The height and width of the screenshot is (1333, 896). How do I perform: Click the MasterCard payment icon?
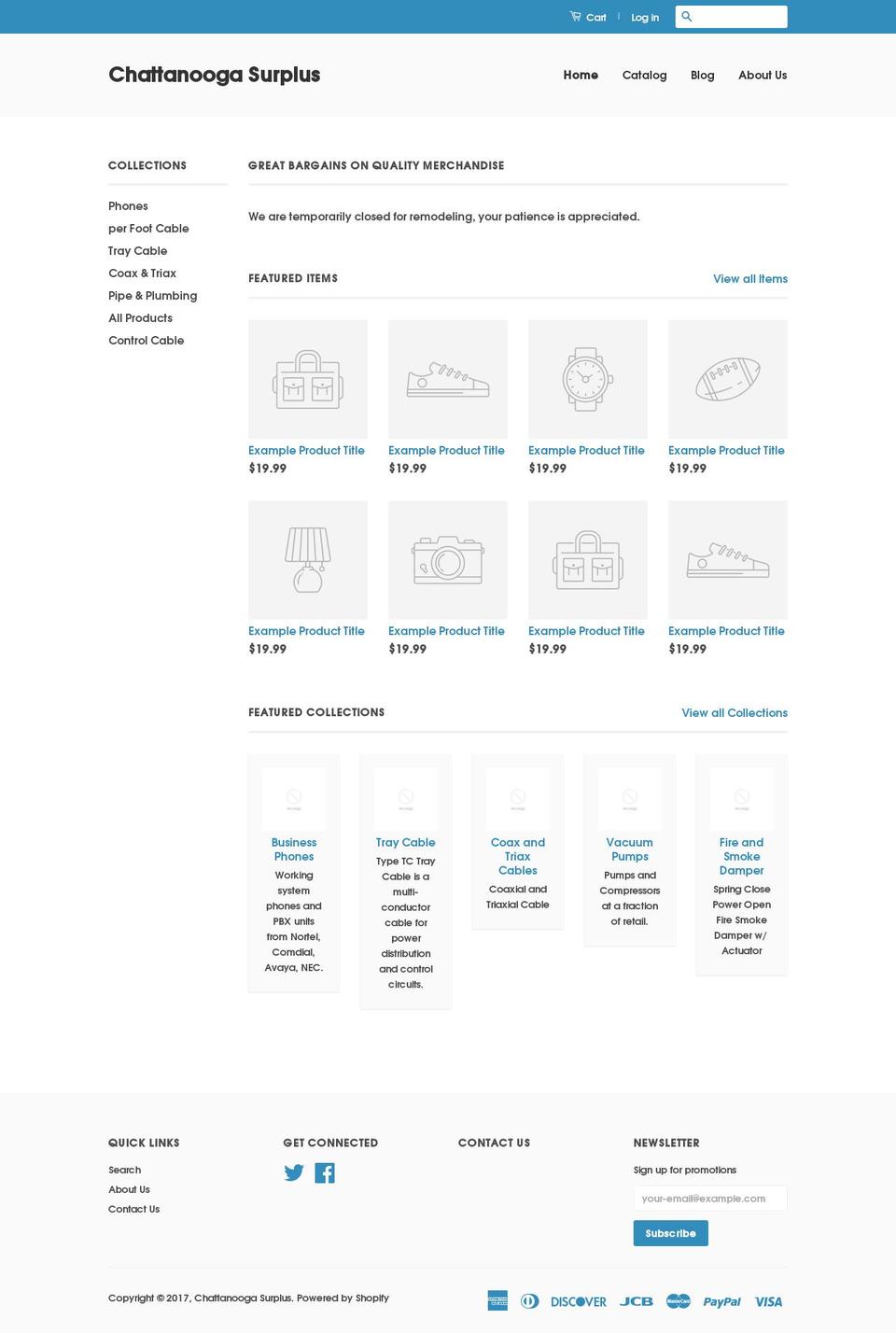pyautogui.click(x=679, y=1300)
